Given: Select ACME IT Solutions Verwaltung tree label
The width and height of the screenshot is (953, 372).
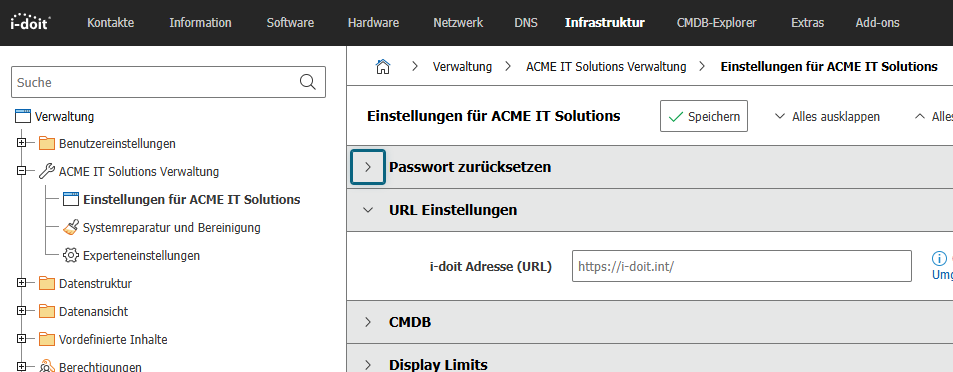Looking at the screenshot, I should 139,172.
